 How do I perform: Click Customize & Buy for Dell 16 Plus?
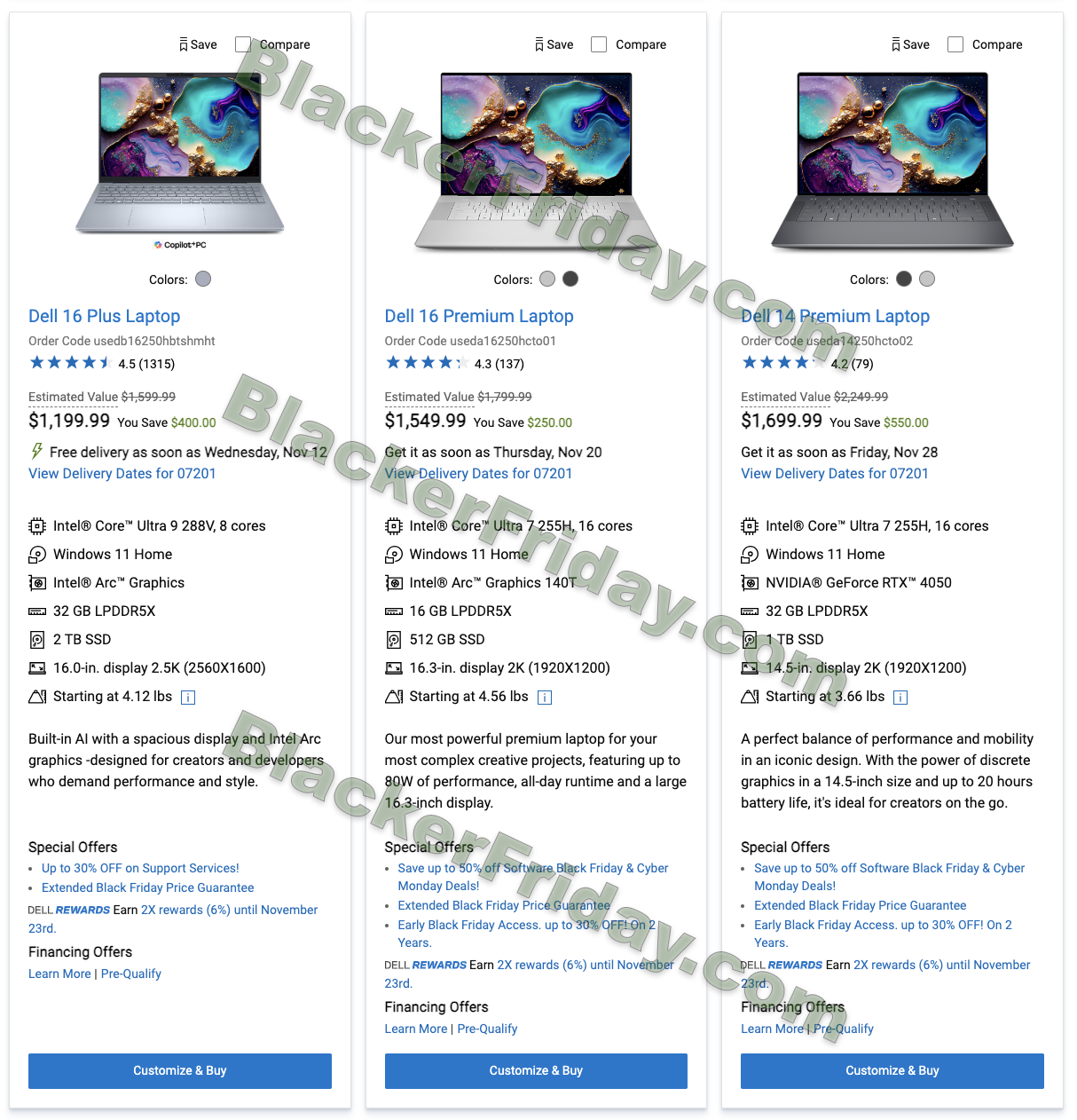click(180, 1071)
